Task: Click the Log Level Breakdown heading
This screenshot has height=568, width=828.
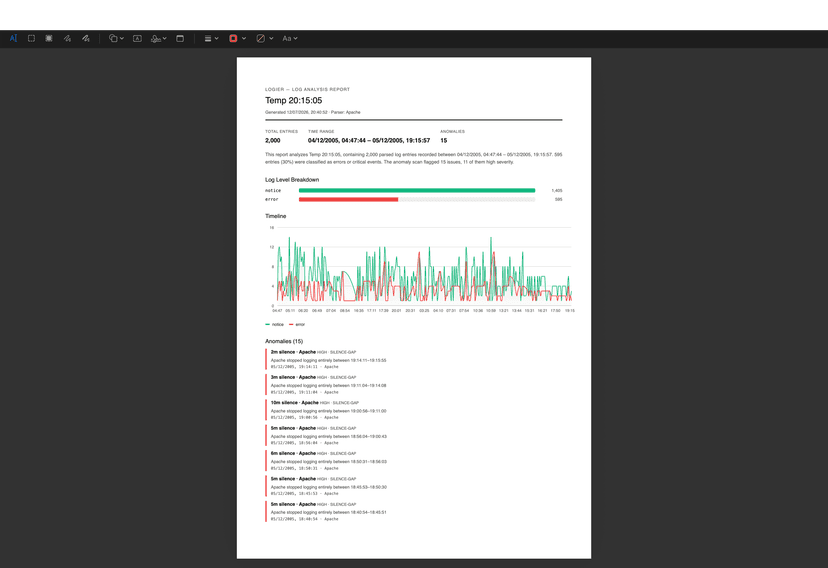Action: 292,179
